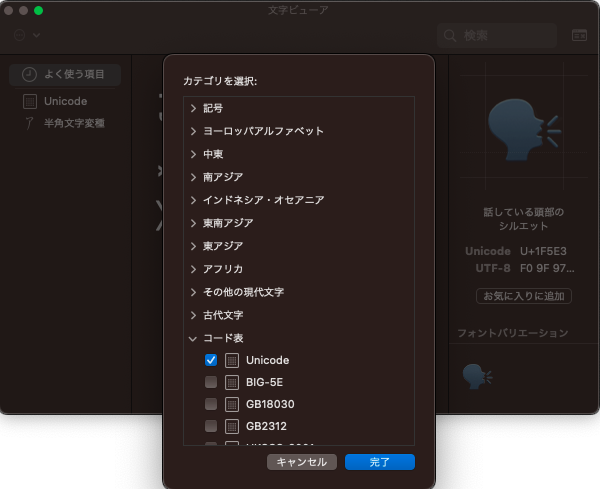Click the お気に入りに追加 button
Screen dimensions: 600x489
pos(524,296)
